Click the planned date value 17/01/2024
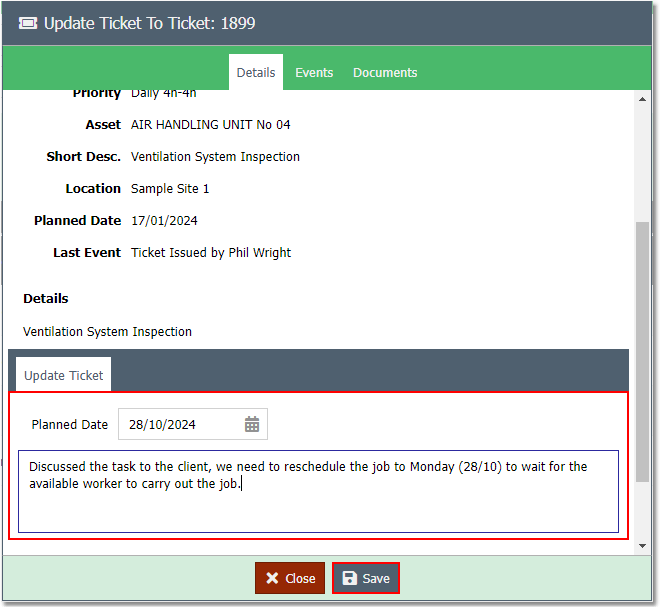The height and width of the screenshot is (609, 660). (164, 221)
